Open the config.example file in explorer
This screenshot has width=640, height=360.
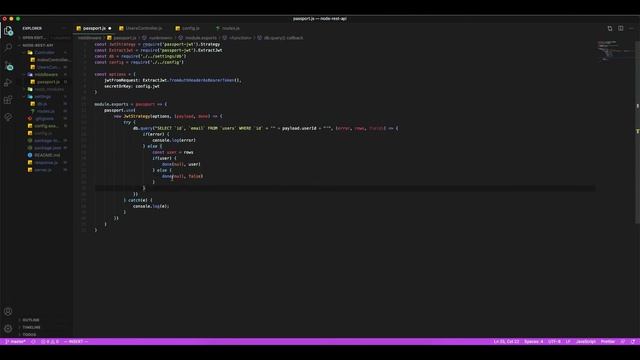(46, 126)
